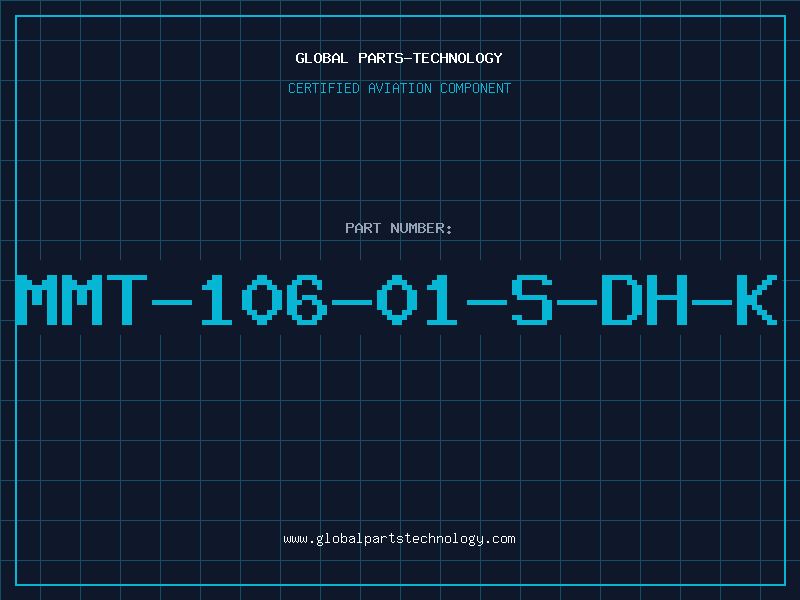Click the PART NUMBER: label
800x600 pixels.
click(x=399, y=228)
